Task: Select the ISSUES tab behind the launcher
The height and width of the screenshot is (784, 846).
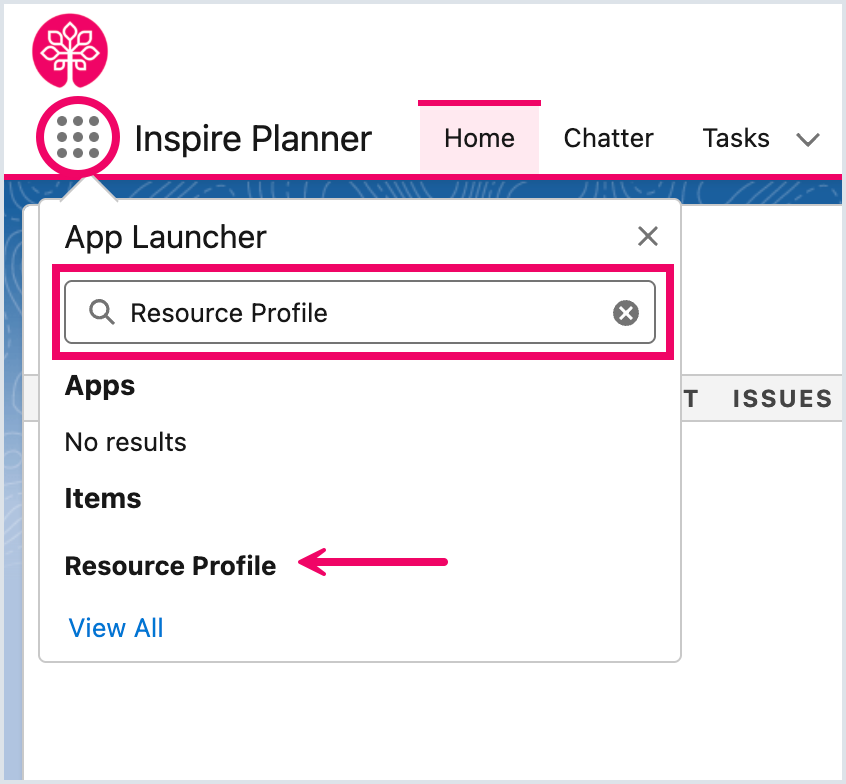Action: (x=782, y=399)
